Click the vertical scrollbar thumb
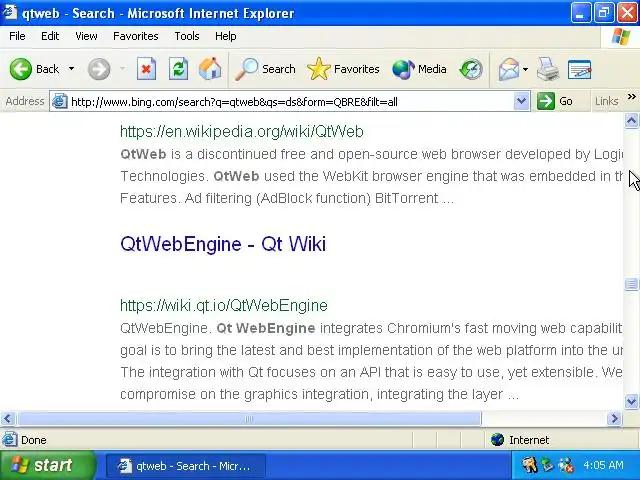The image size is (640, 480). point(631,284)
